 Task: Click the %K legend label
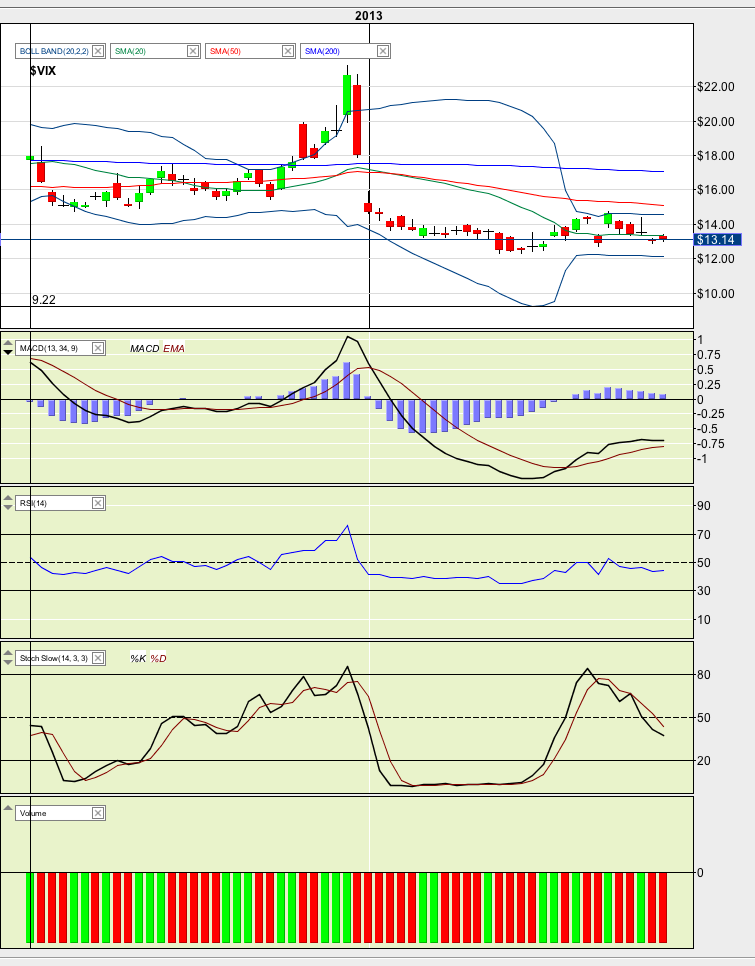[x=138, y=659]
